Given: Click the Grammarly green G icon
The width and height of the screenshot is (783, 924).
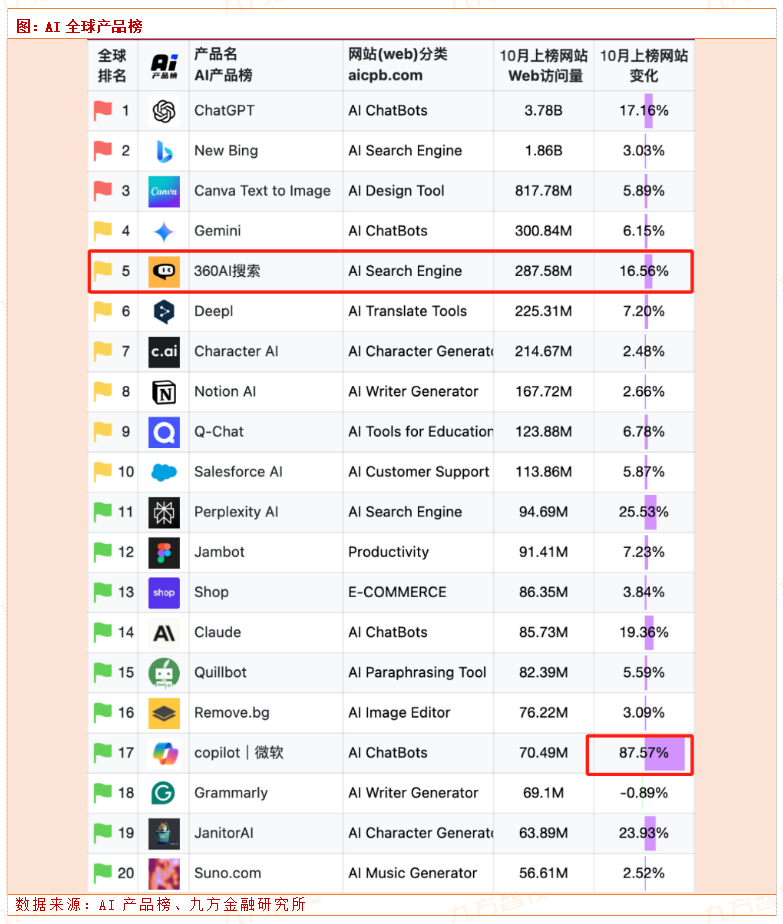Looking at the screenshot, I should click(x=164, y=793).
